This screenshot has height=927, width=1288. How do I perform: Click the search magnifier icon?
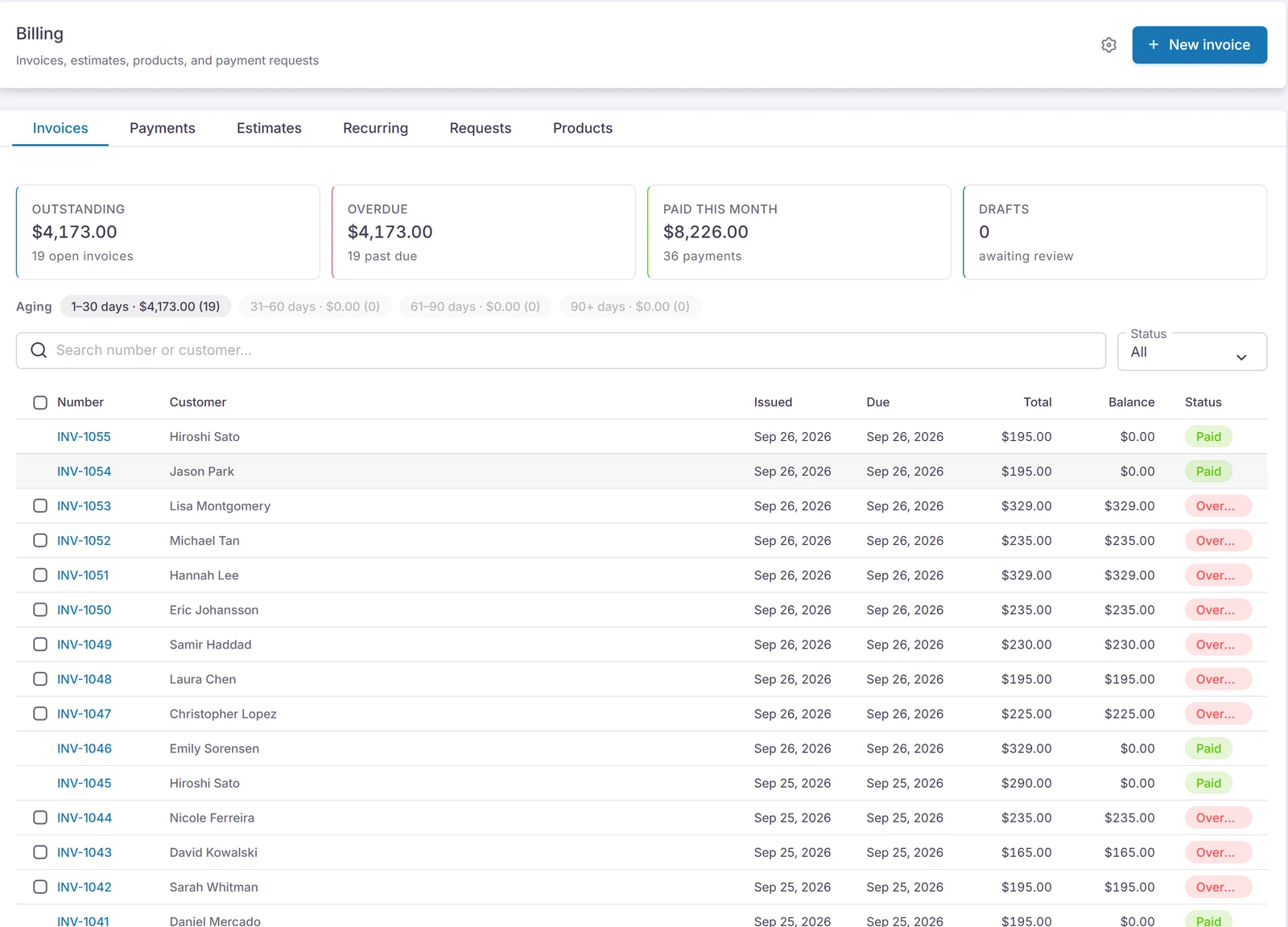point(39,350)
